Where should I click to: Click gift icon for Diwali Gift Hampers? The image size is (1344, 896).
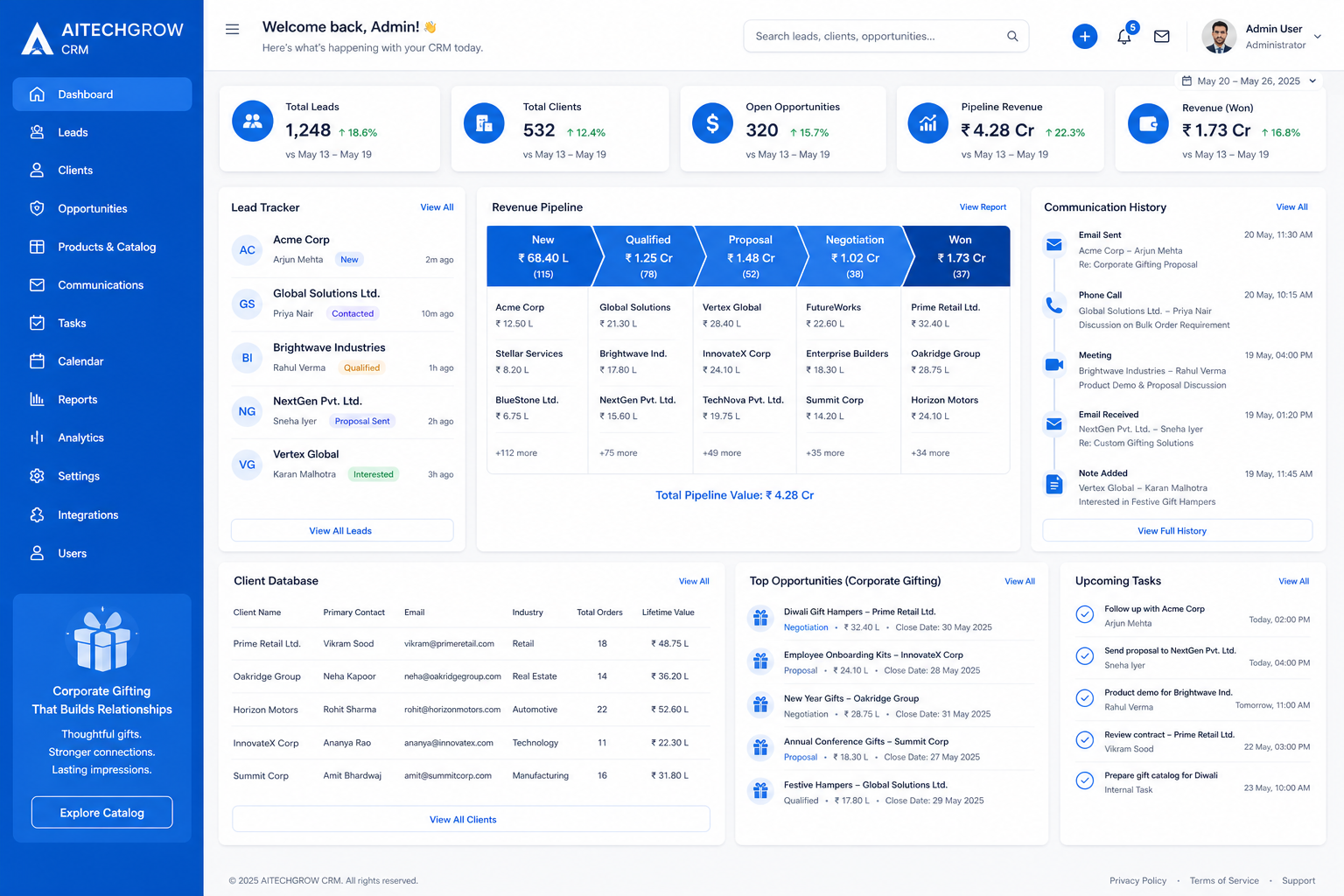(x=760, y=618)
